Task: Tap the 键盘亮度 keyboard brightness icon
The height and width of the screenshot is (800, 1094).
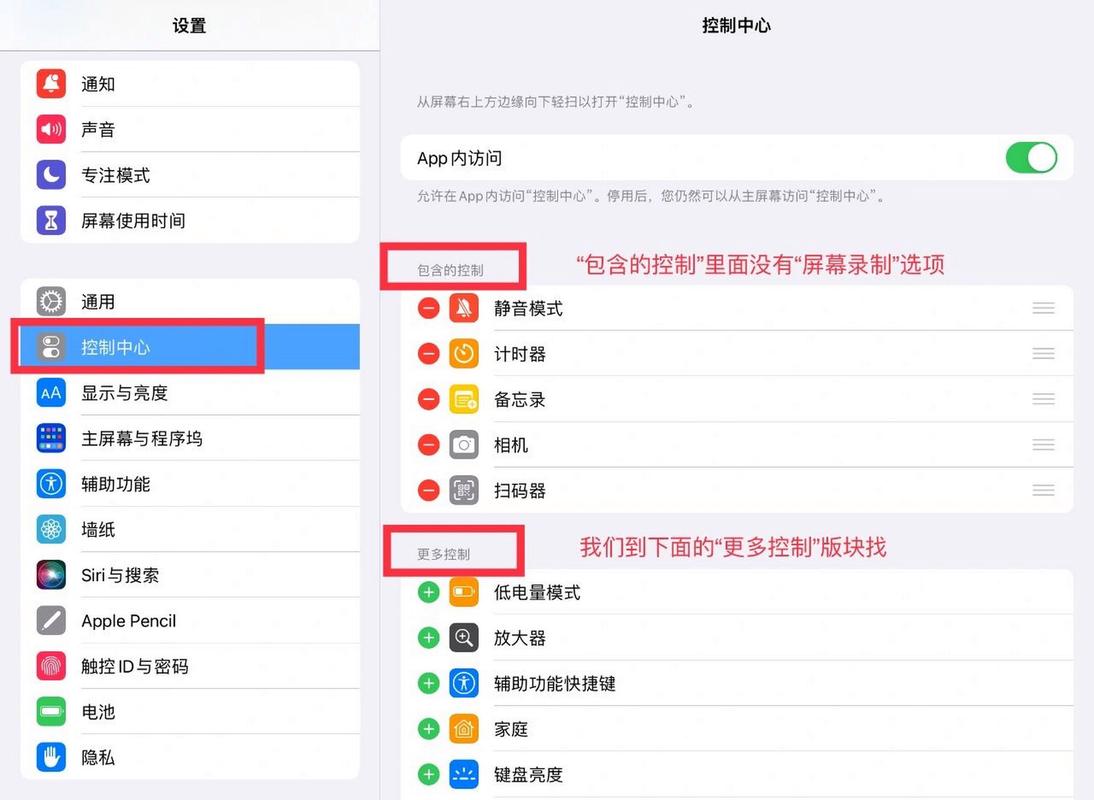Action: point(464,774)
